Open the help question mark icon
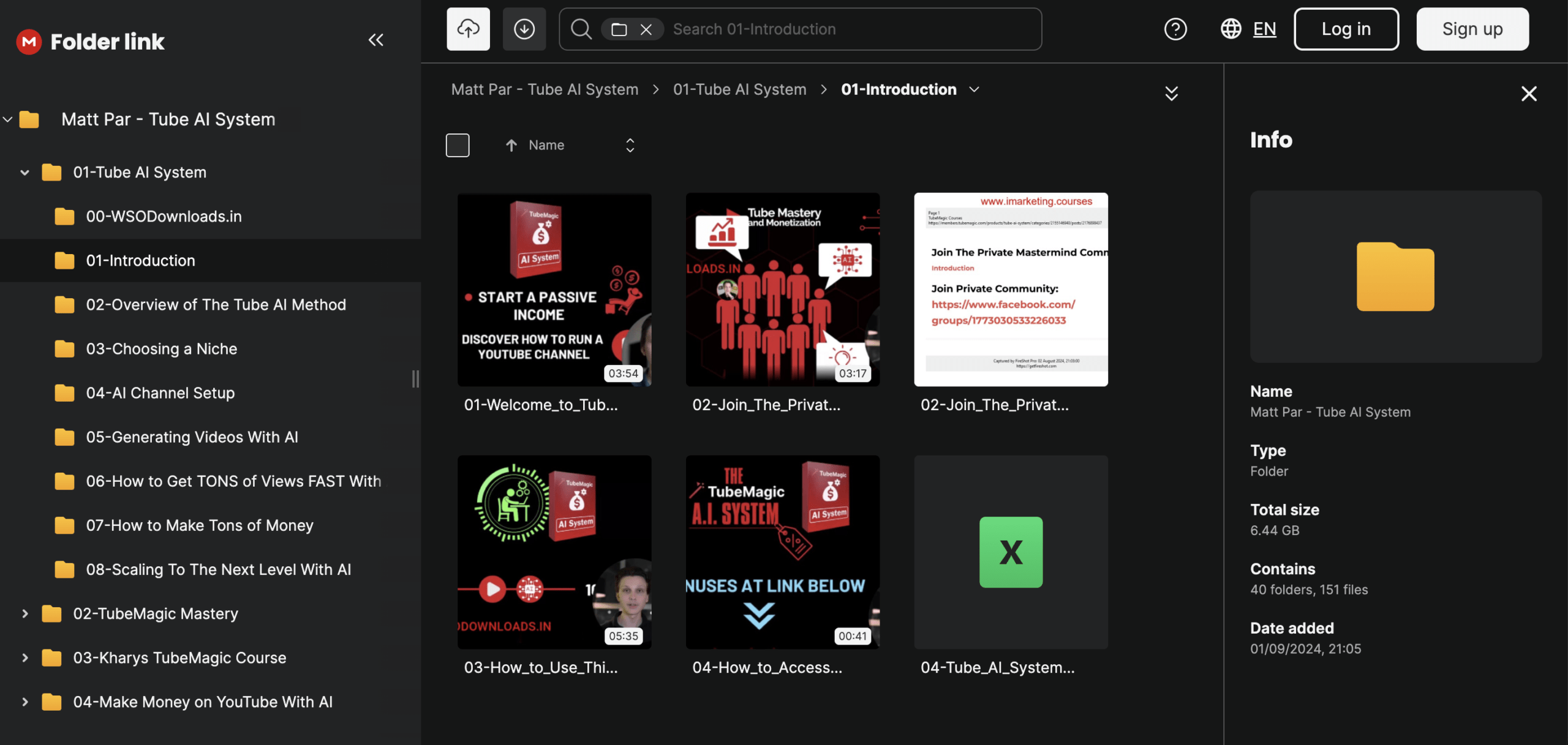 1175,29
